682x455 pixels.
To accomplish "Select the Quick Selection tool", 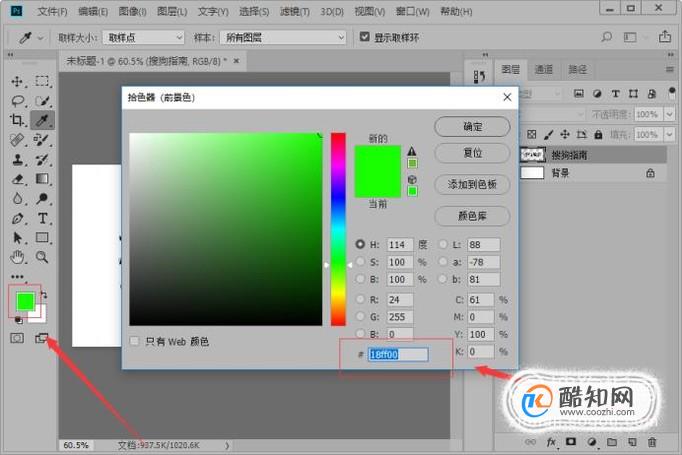I will pyautogui.click(x=42, y=101).
